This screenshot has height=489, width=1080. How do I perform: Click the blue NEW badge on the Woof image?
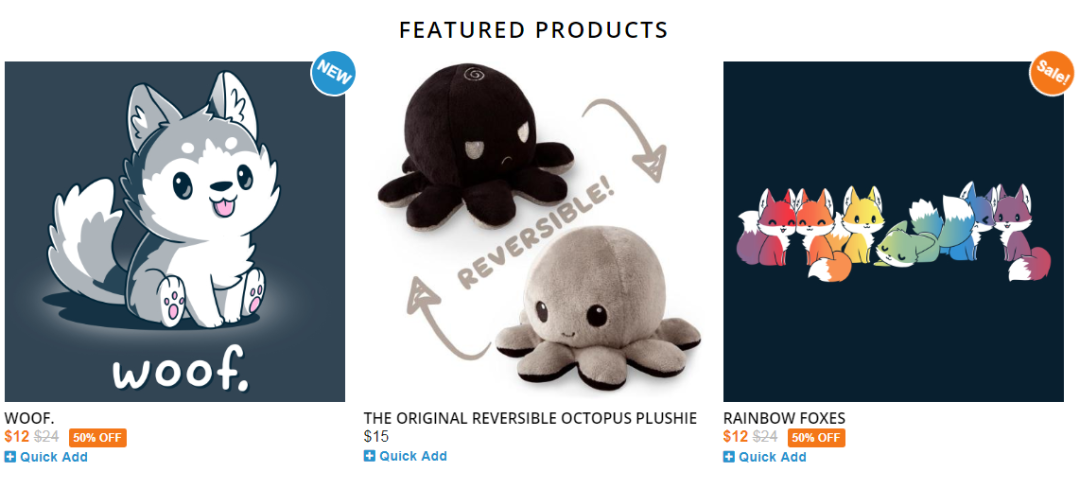333,73
